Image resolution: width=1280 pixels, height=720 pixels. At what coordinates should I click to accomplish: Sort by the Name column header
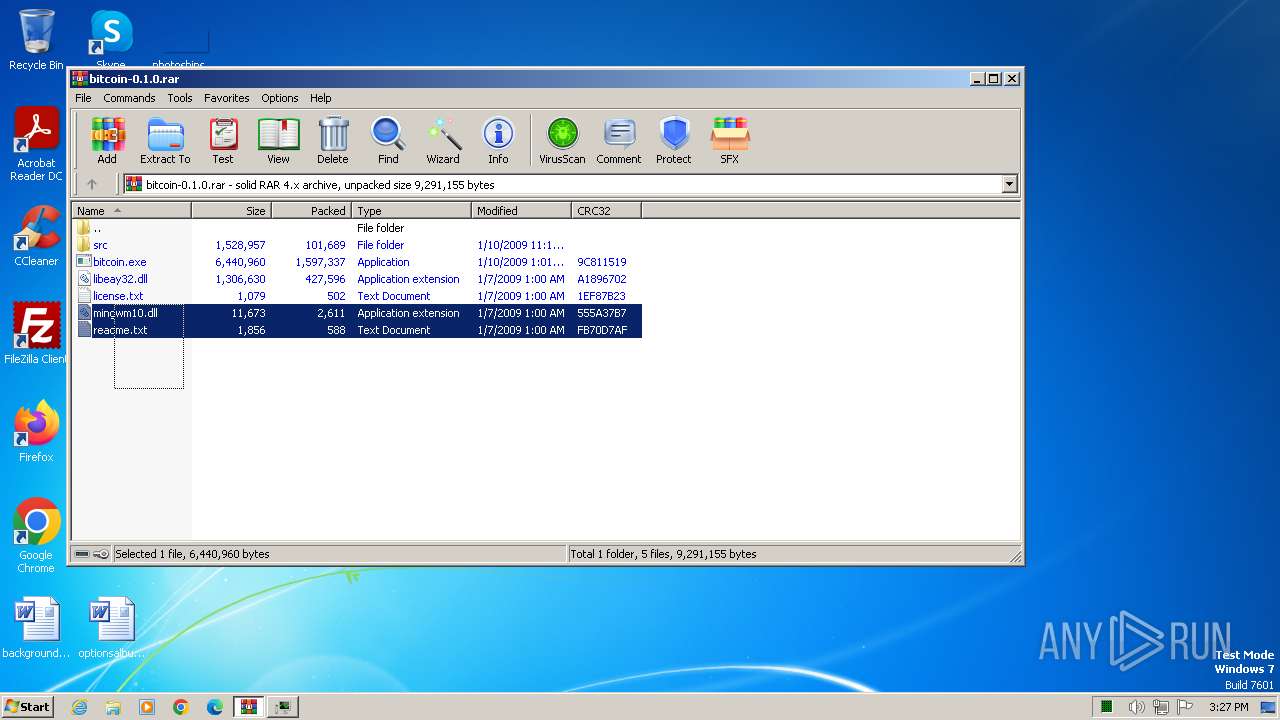pos(132,211)
